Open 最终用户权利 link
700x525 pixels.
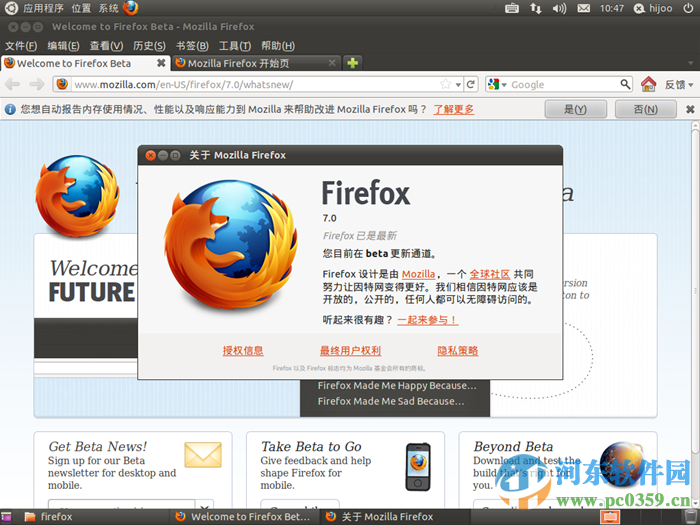(350, 350)
